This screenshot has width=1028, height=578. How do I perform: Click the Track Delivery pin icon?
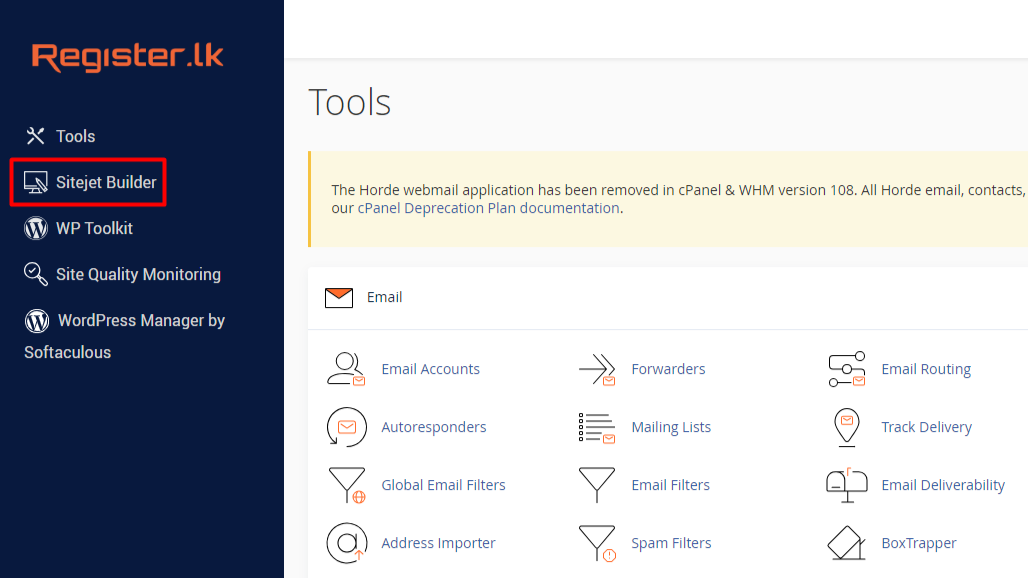pos(847,427)
